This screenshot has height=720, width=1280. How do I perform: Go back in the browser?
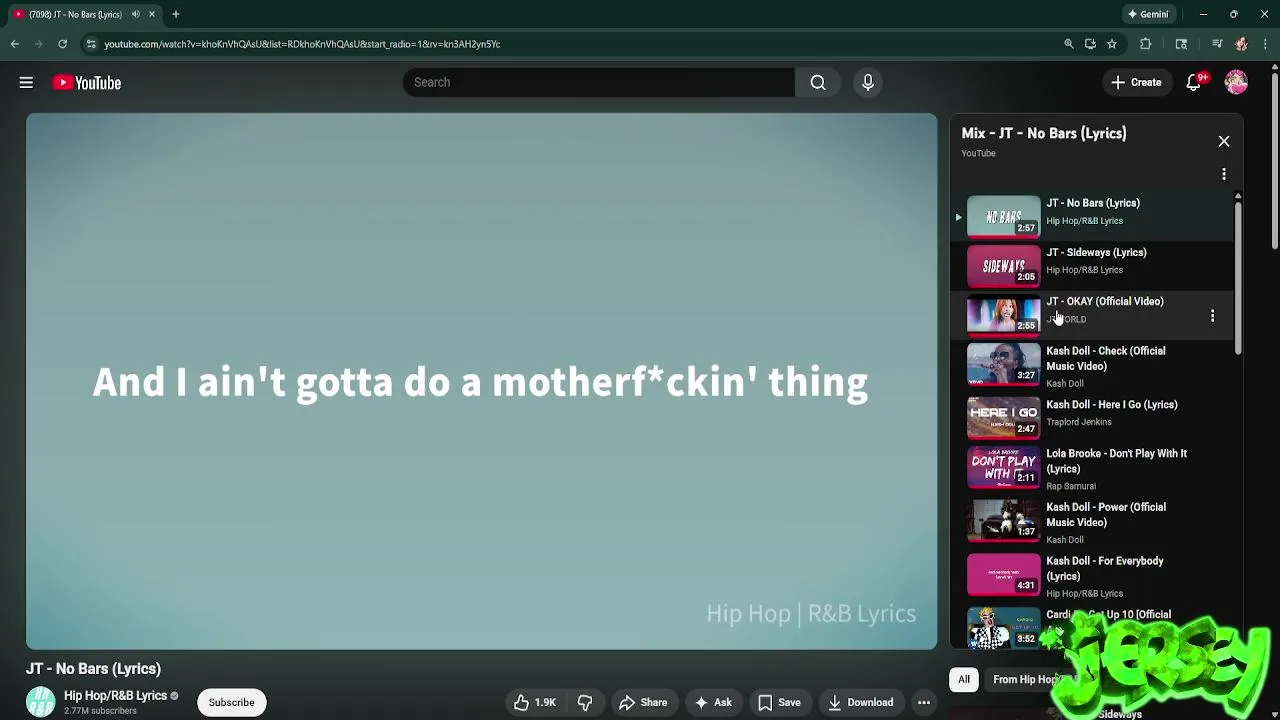(x=15, y=44)
